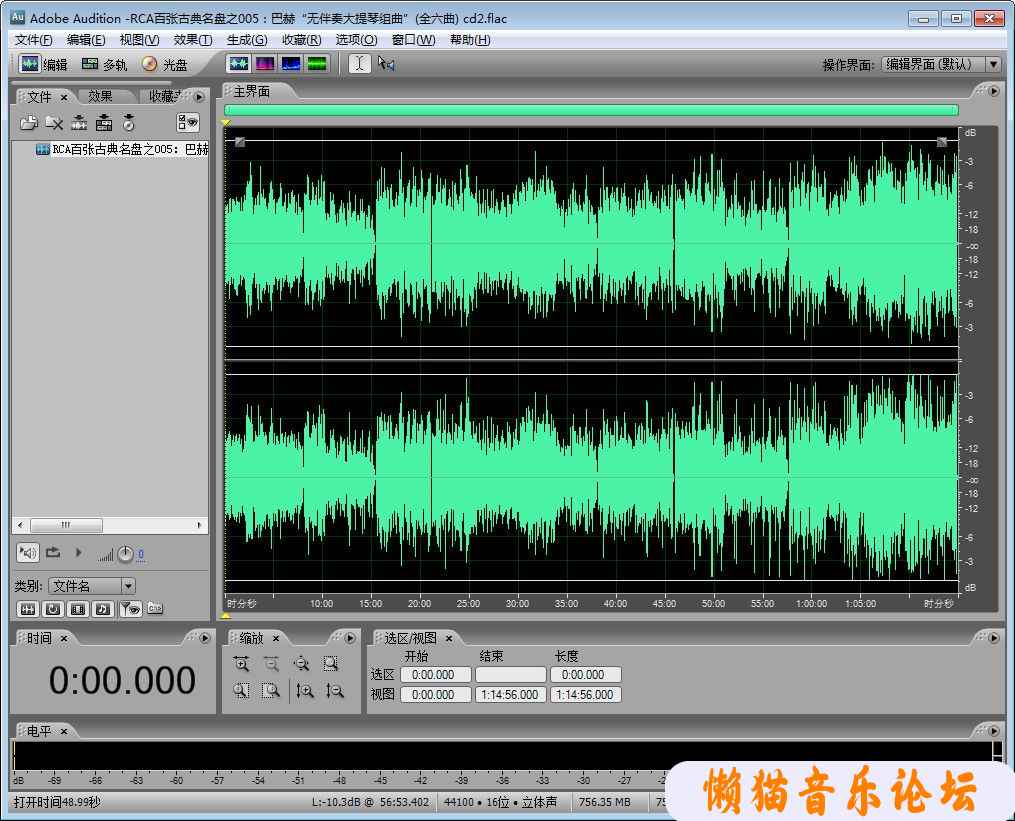
Task: Switch to 效果 tab in left panel
Action: 100,96
